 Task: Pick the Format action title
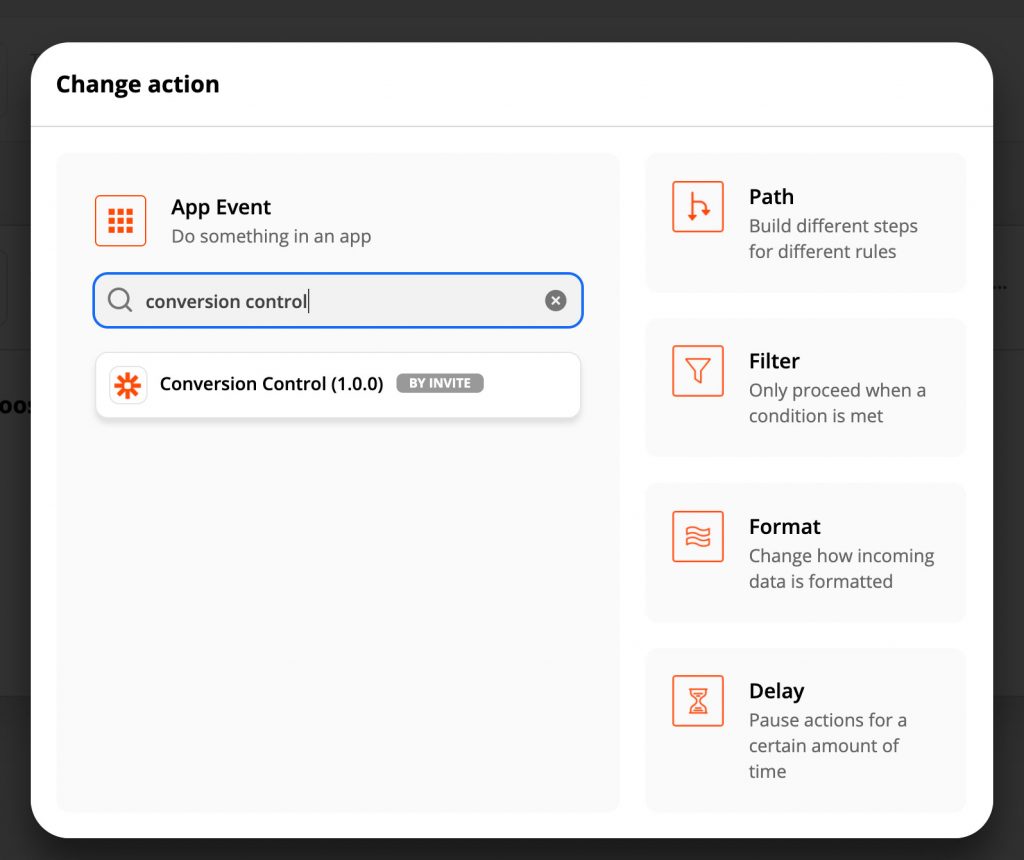coord(784,527)
